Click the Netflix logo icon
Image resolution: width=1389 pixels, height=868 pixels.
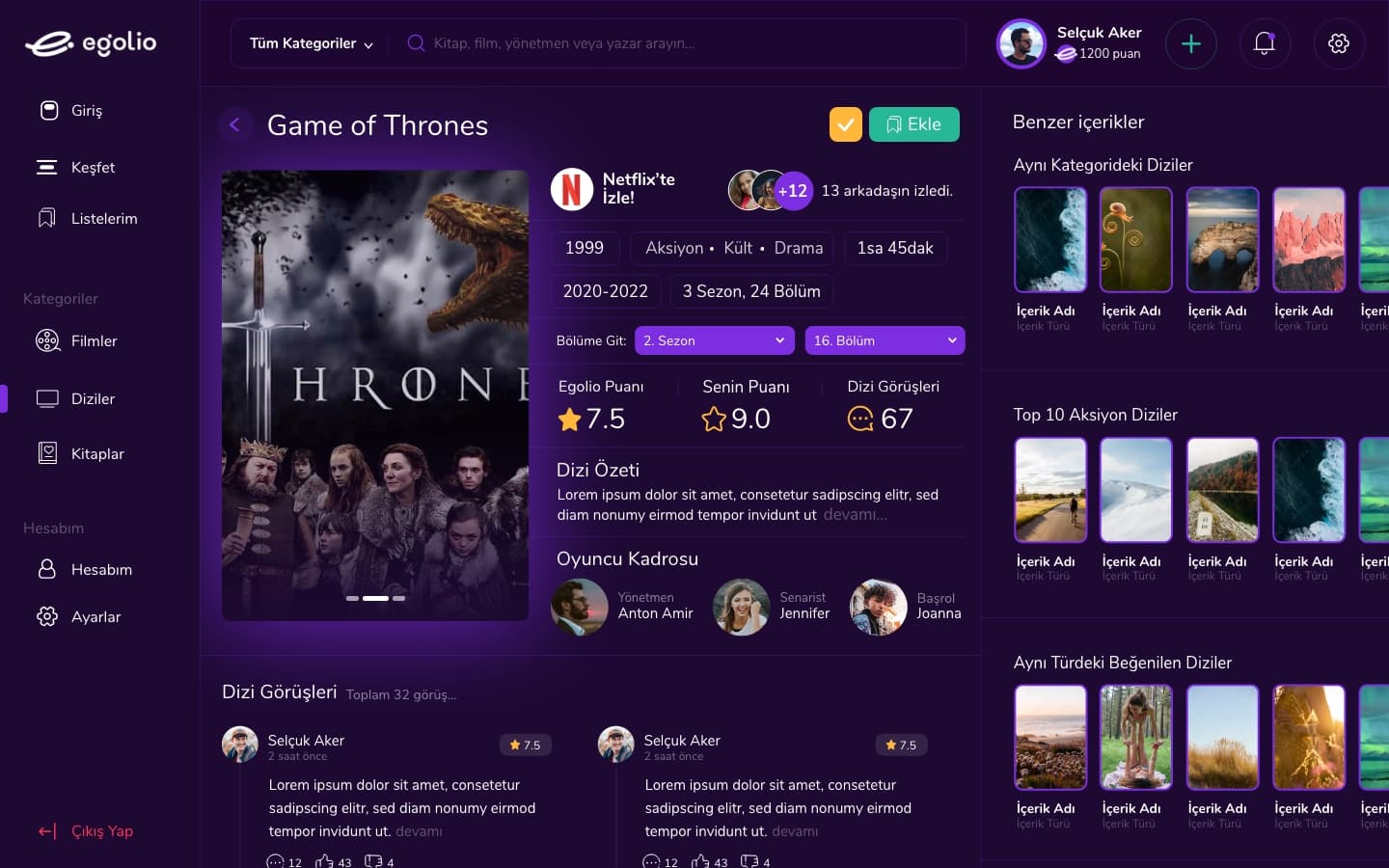point(572,189)
